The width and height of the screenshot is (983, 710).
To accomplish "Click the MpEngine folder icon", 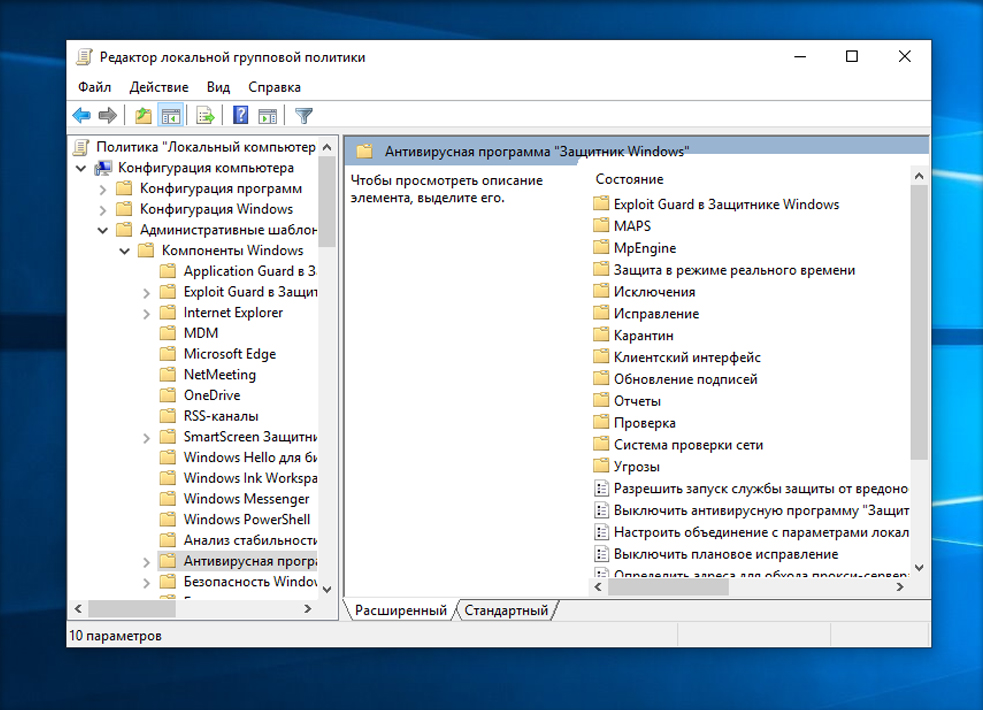I will [x=601, y=248].
